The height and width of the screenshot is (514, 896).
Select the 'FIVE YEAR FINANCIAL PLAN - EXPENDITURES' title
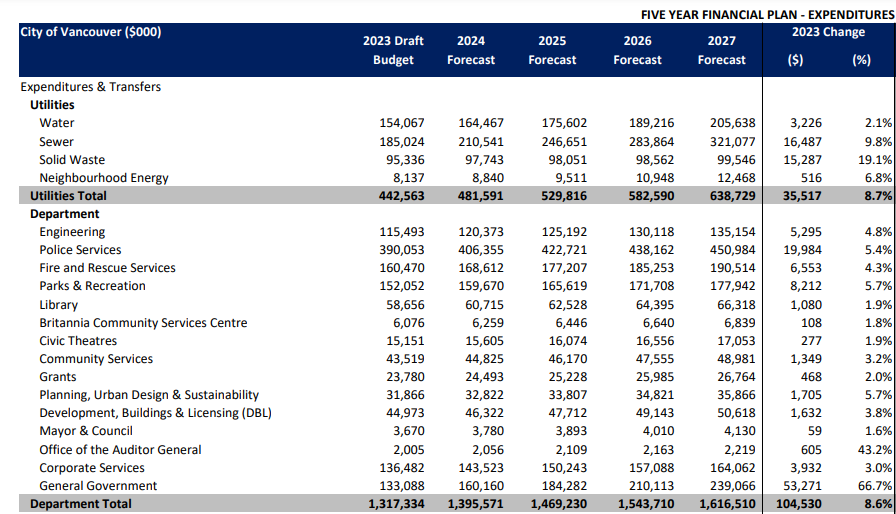click(767, 15)
